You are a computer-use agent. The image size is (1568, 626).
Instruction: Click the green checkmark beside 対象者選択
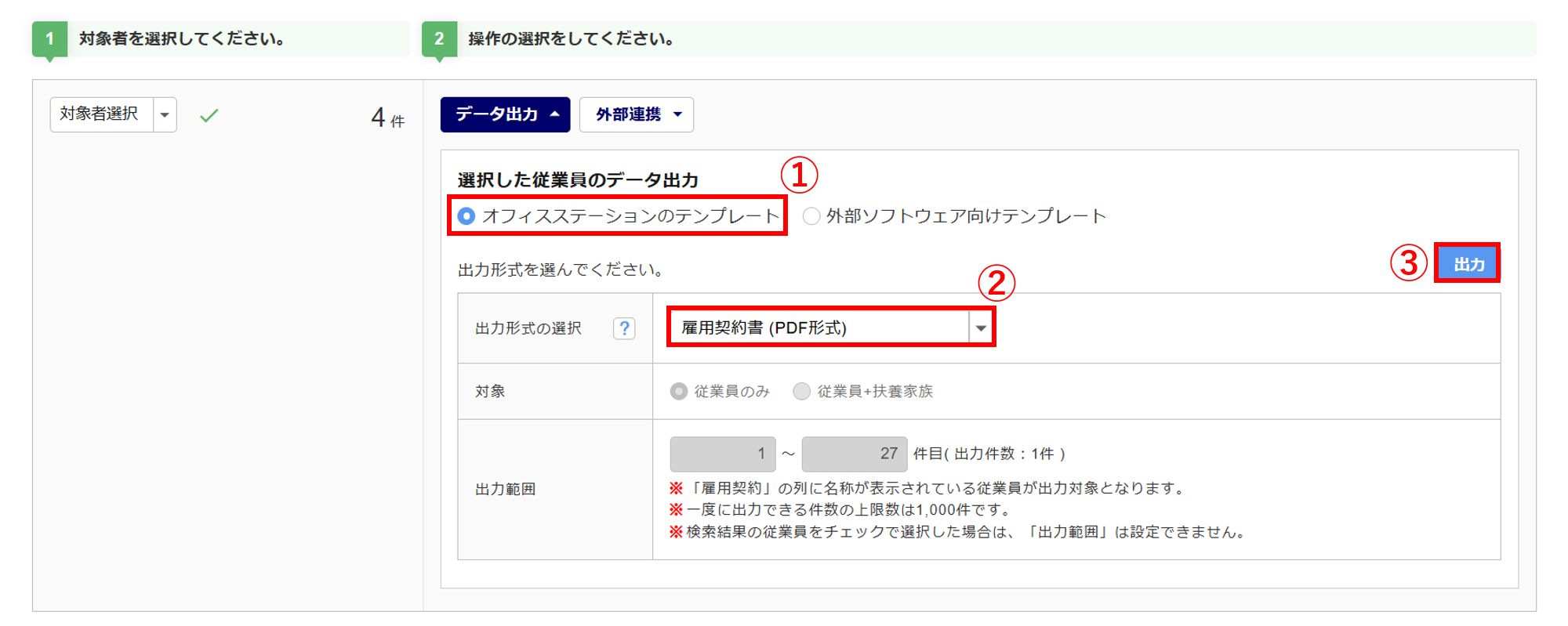pyautogui.click(x=209, y=116)
